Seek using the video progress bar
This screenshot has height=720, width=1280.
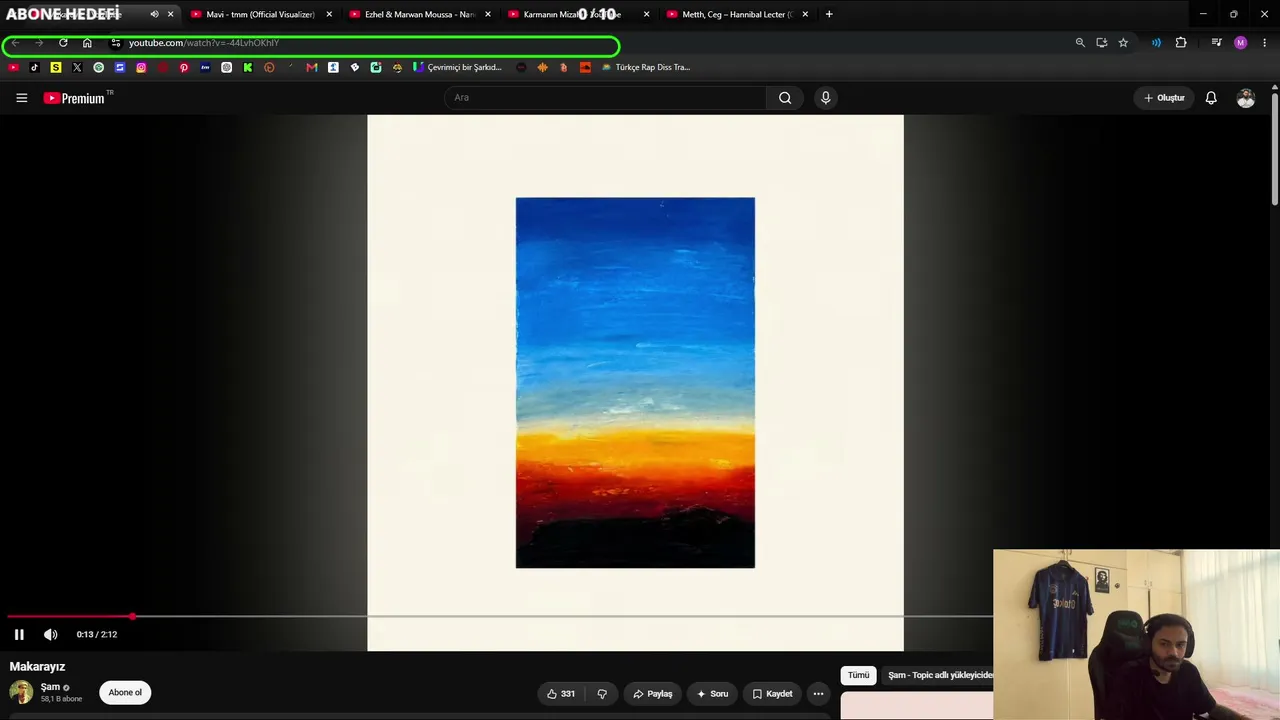[x=500, y=616]
